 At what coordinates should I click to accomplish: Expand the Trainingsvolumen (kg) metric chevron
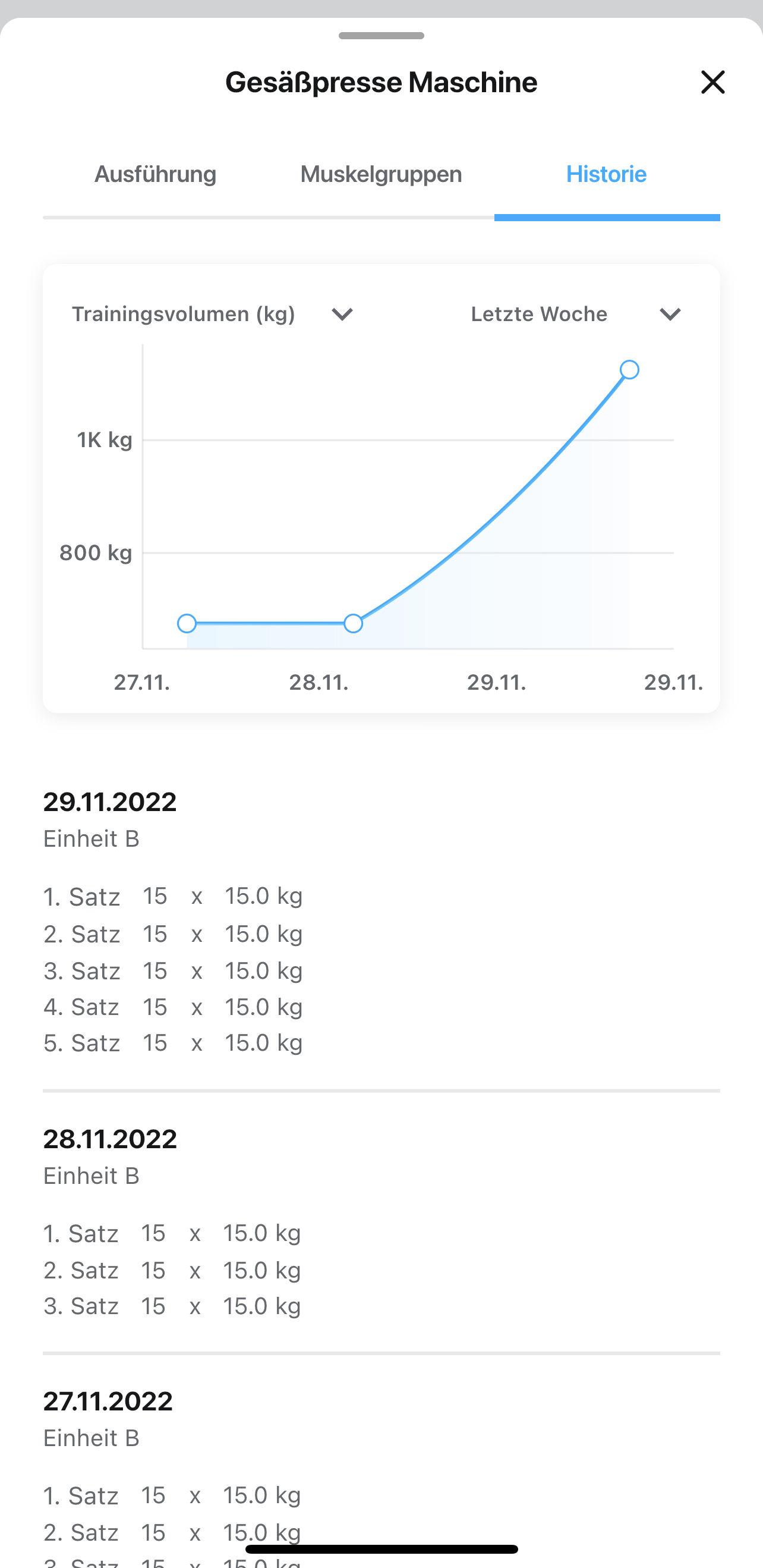[x=342, y=314]
